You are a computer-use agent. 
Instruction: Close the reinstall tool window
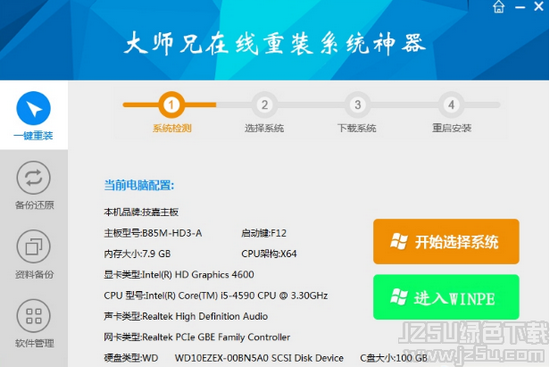(539, 6)
